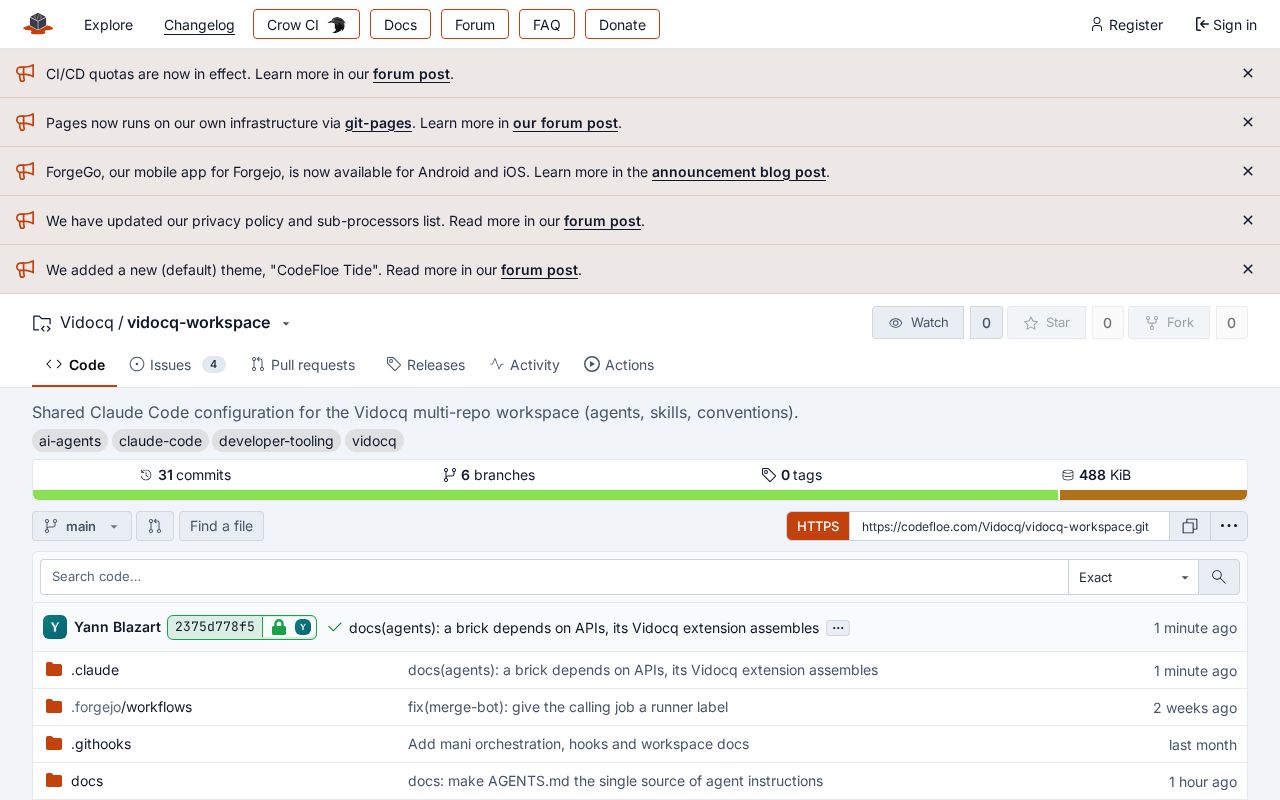This screenshot has height=800, width=1280.
Task: Open the .githooks folder
Action: [x=101, y=744]
